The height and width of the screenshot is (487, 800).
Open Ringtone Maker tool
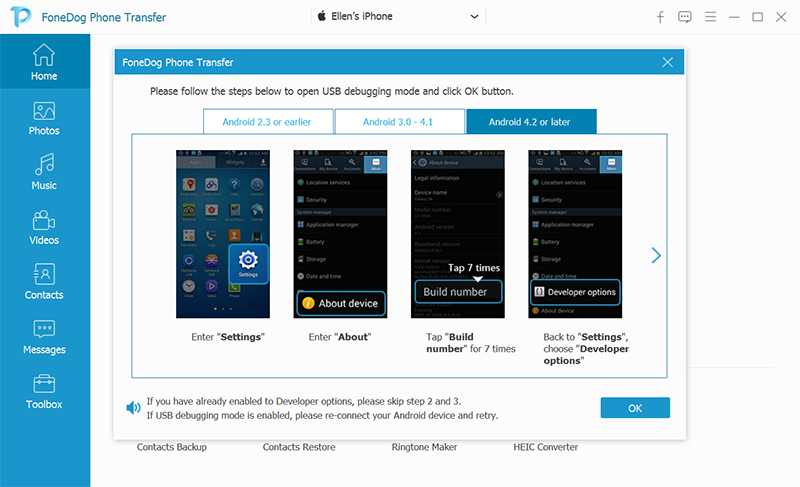(x=424, y=447)
